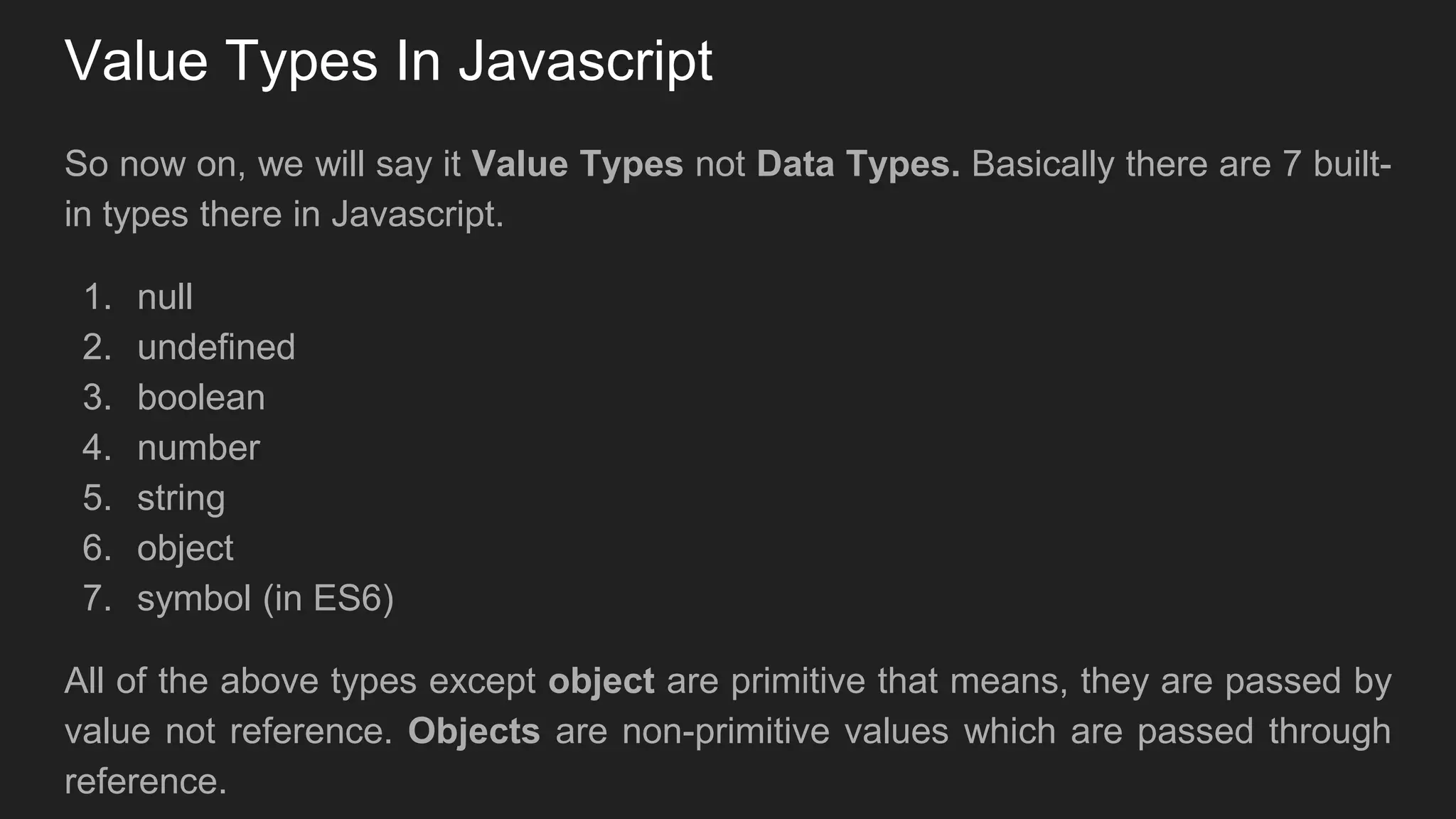
Task: Select the 'string' list item
Action: [x=181, y=498]
